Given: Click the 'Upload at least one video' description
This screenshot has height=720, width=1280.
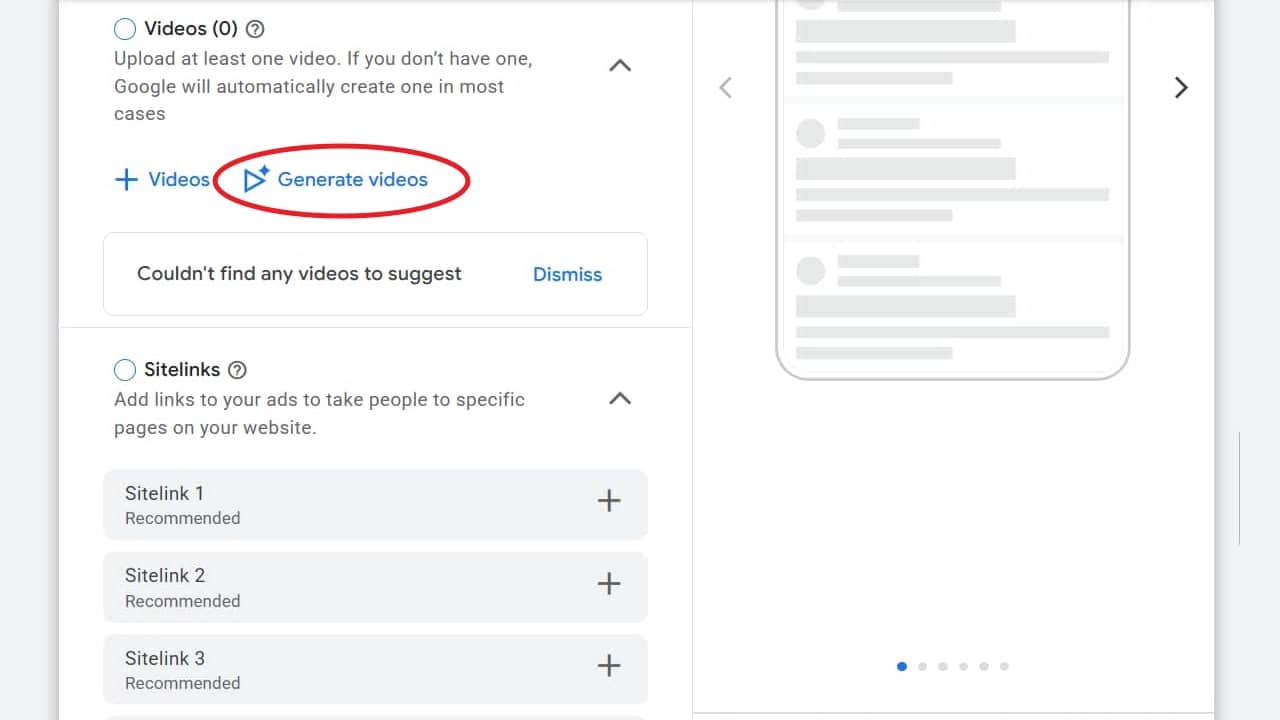Looking at the screenshot, I should pyautogui.click(x=323, y=86).
